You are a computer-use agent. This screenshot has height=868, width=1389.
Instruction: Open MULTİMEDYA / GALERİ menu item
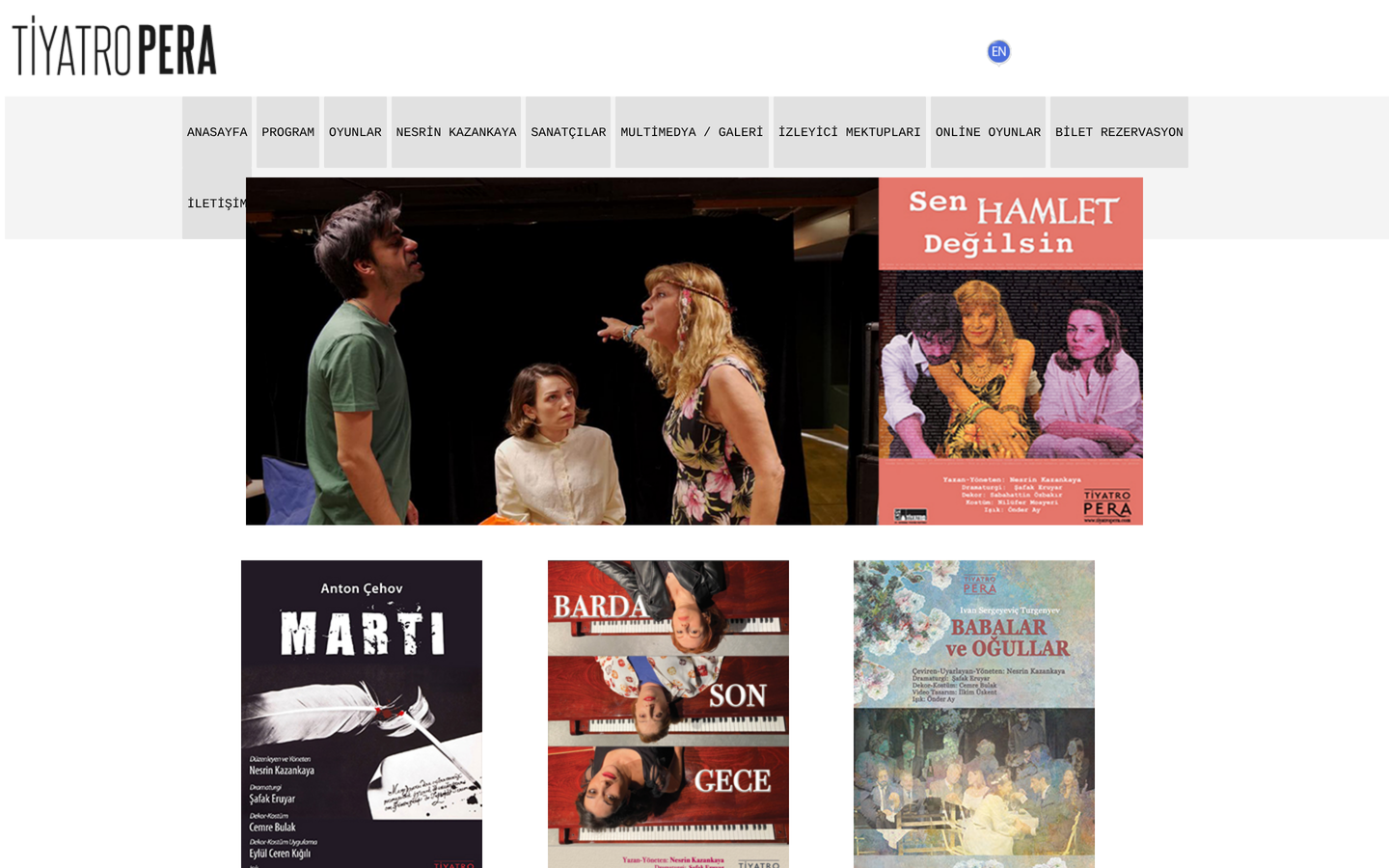pos(692,132)
